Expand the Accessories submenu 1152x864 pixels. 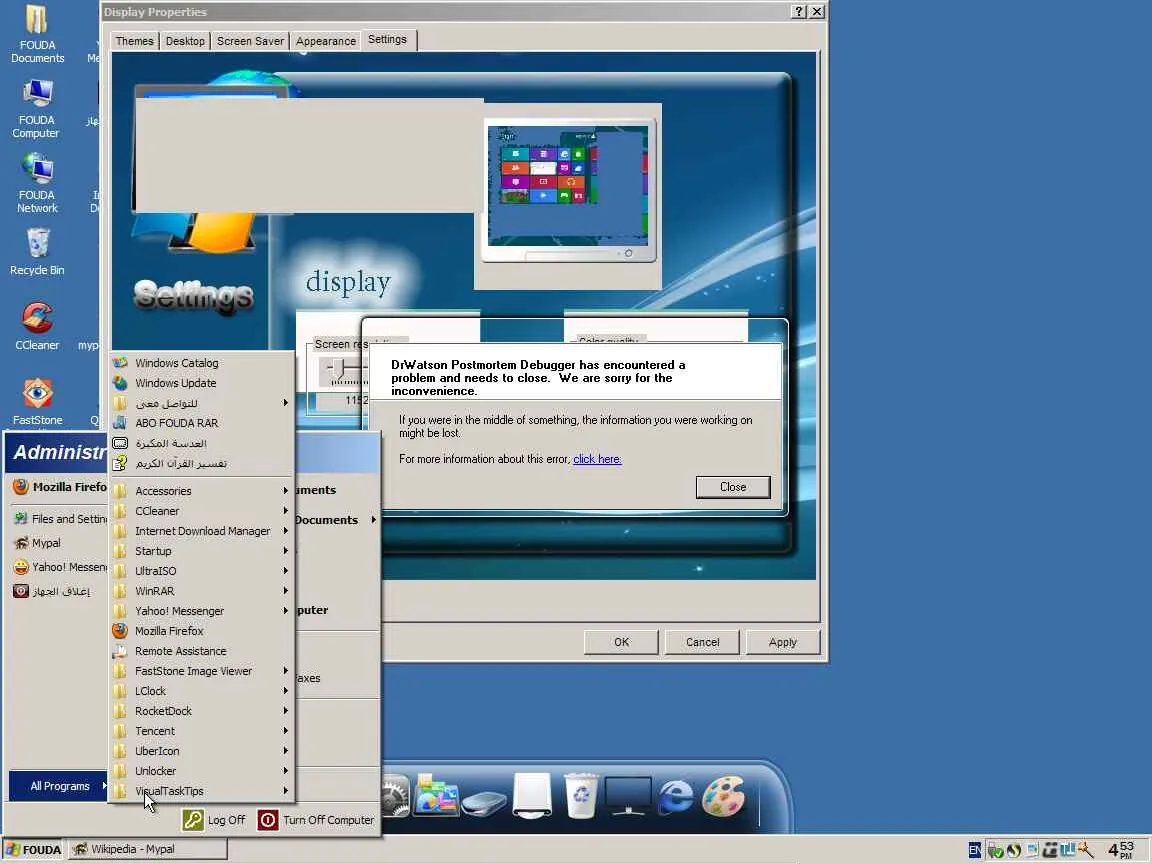coord(202,491)
